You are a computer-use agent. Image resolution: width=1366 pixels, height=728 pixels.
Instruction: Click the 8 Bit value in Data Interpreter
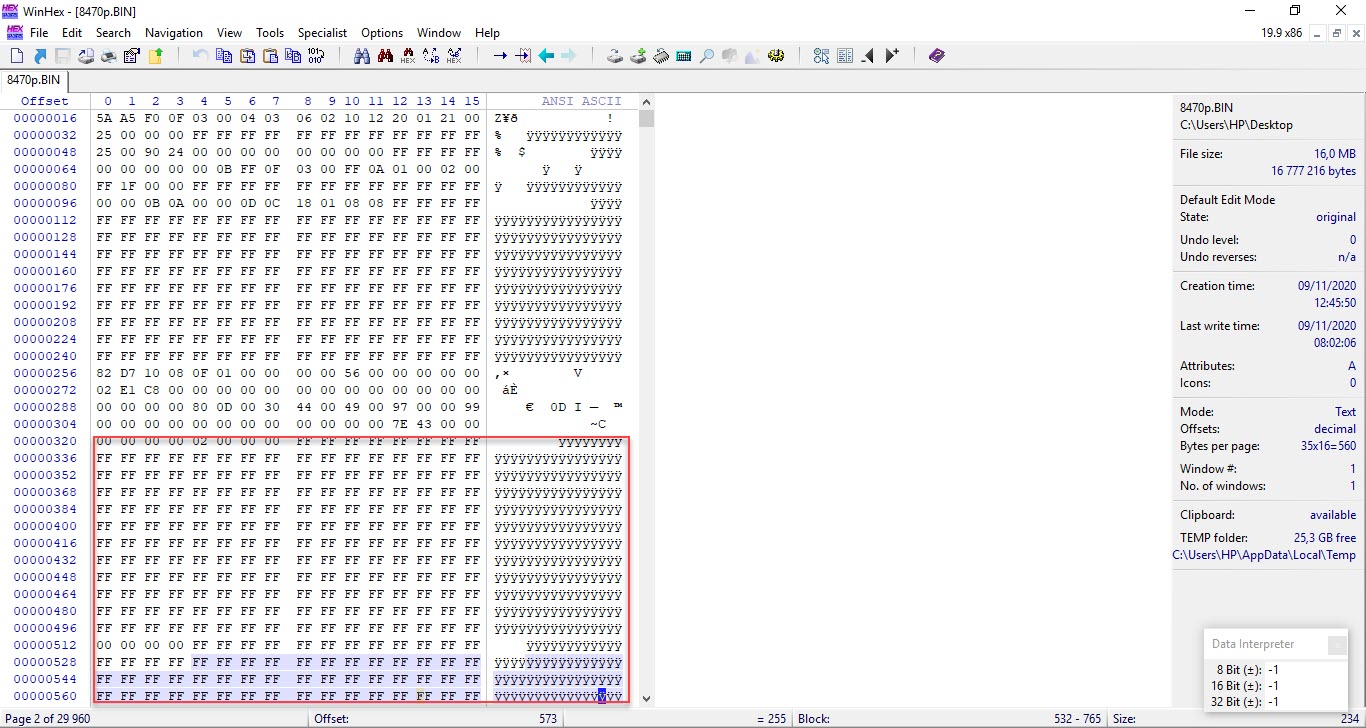(1273, 670)
